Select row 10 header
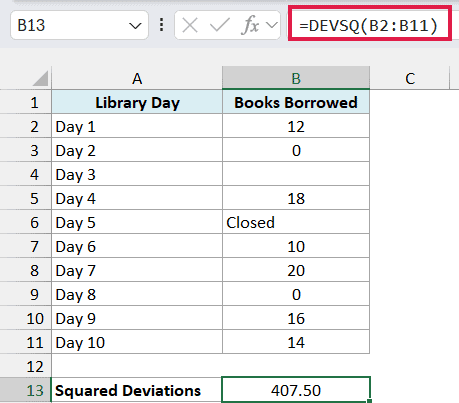Viewport: 459px width, 403px height. [26, 318]
